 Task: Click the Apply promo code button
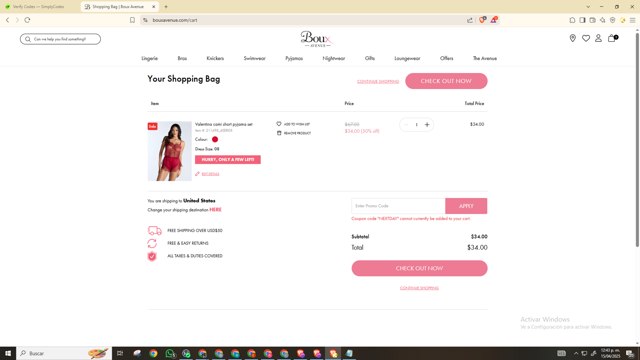pyautogui.click(x=466, y=206)
